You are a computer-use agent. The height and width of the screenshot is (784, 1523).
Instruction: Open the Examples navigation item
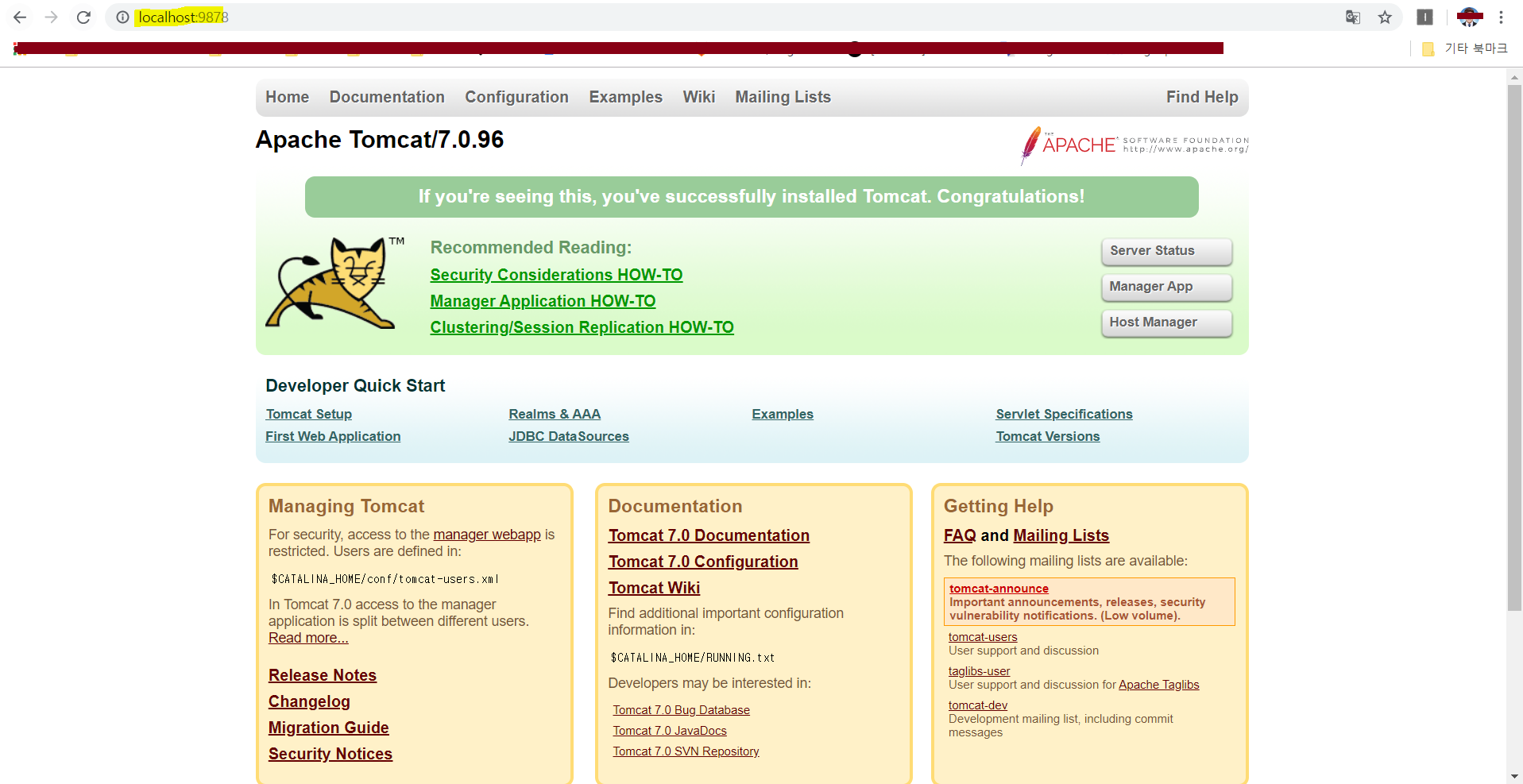point(625,97)
